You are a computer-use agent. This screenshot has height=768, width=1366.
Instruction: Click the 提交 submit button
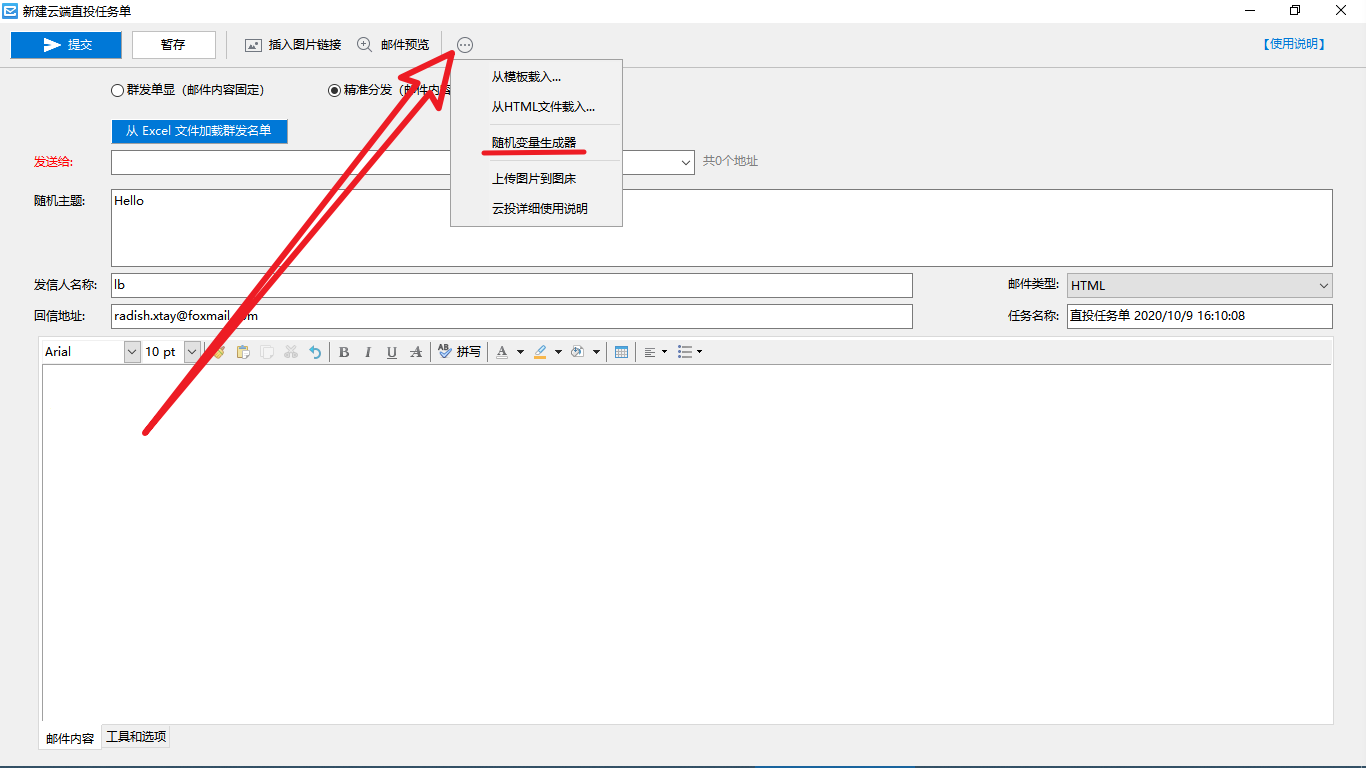coord(66,45)
